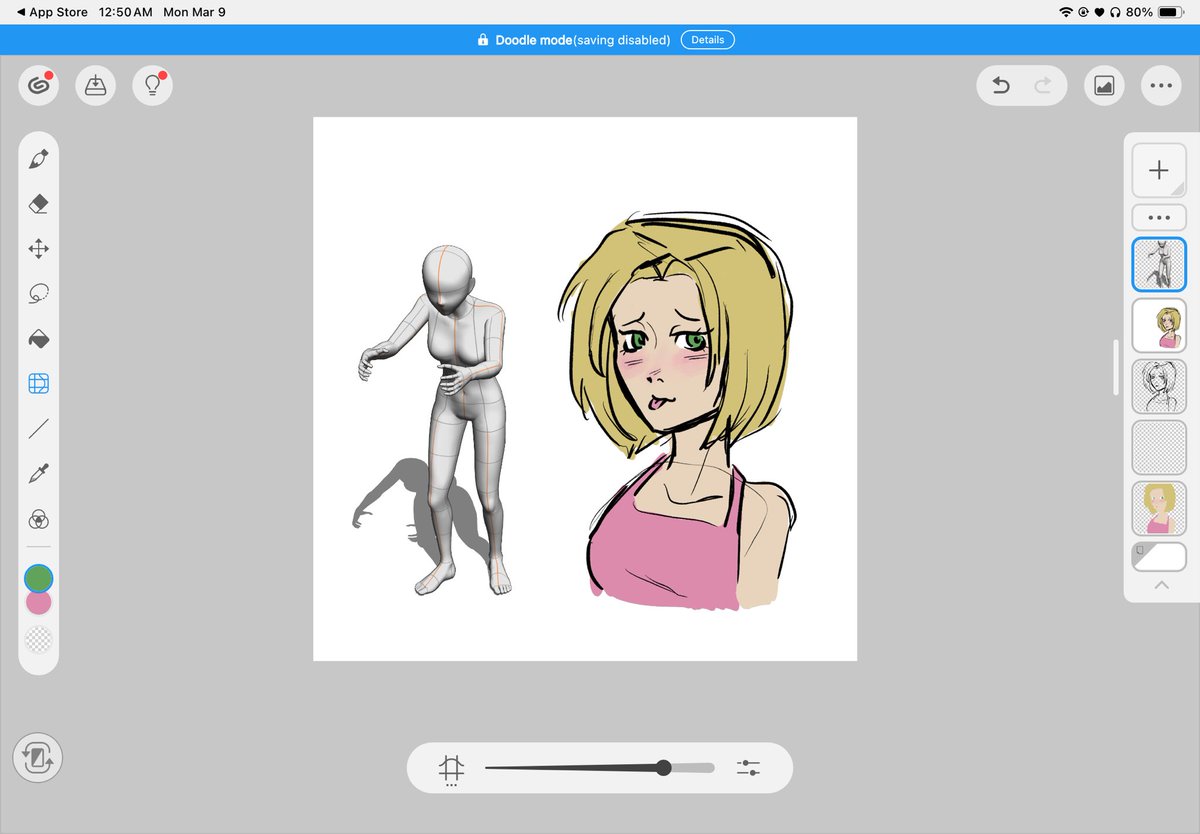Select the line sketch layer thumbnail

click(x=1159, y=386)
